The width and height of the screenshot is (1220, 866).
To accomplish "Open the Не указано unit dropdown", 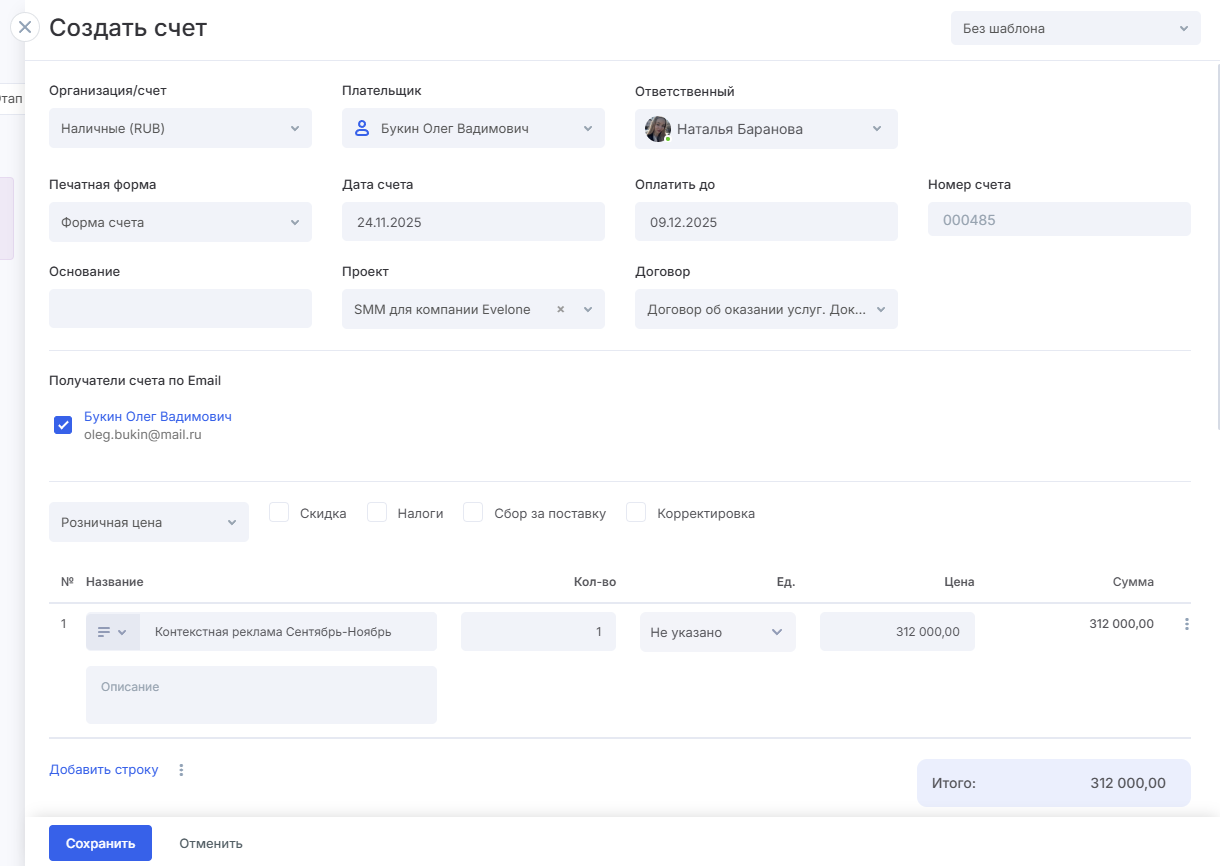I will pos(717,632).
